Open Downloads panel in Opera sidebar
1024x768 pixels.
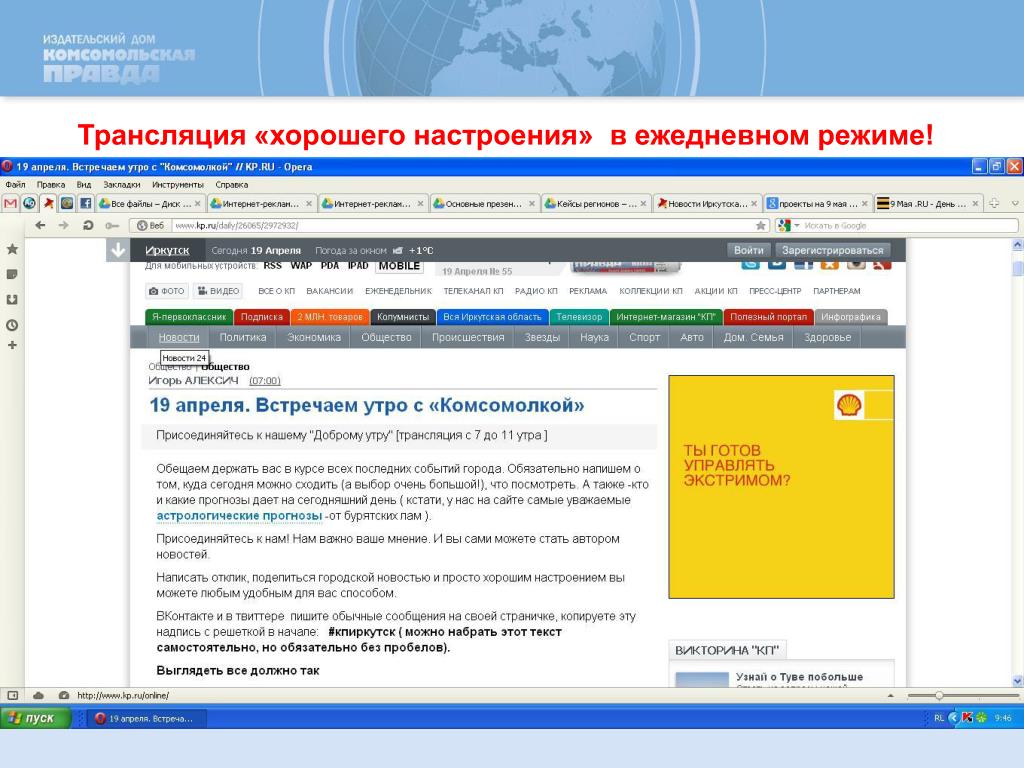pos(12,300)
